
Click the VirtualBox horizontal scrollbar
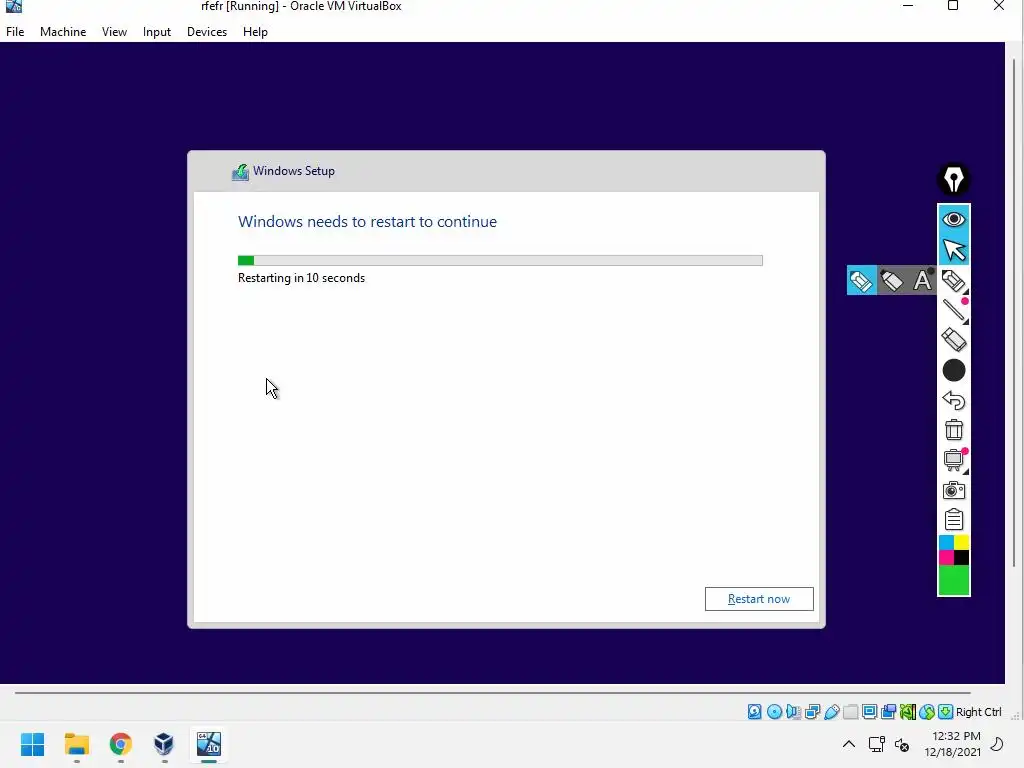[492, 692]
